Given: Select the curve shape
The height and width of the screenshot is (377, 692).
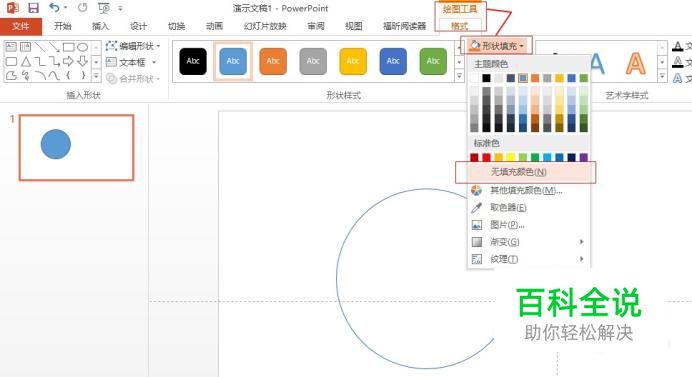Looking at the screenshot, I should pos(54,75).
